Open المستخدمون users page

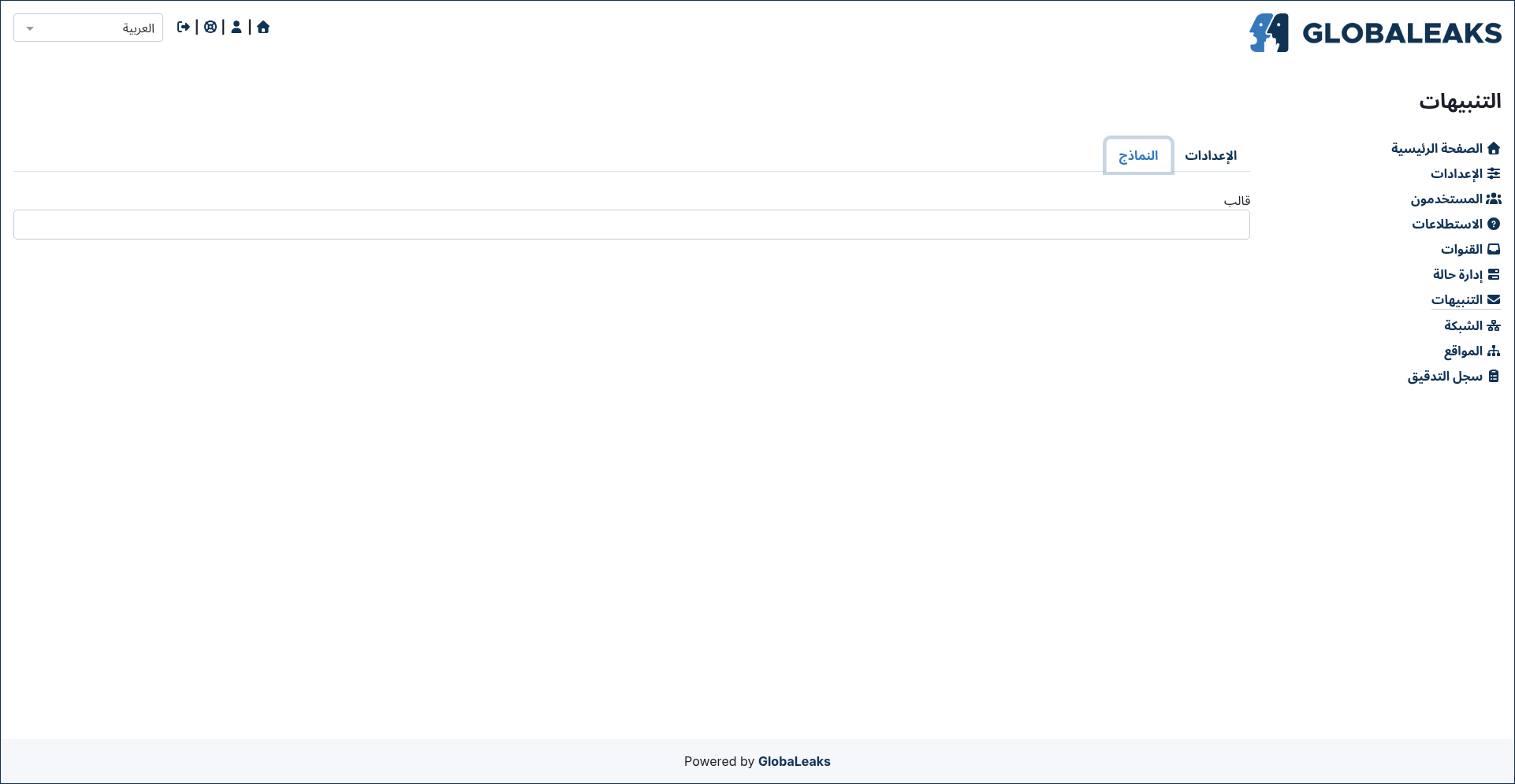pos(1456,199)
